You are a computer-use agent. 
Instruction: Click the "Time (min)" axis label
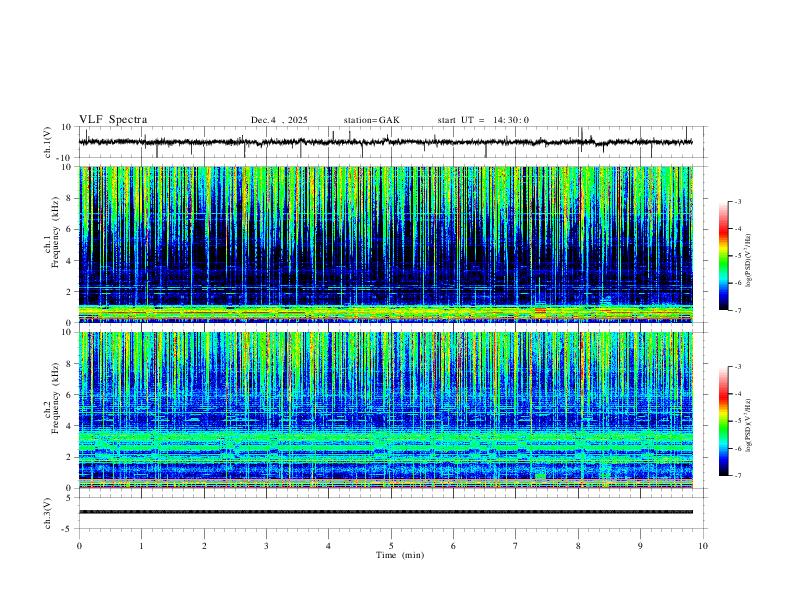[400, 555]
